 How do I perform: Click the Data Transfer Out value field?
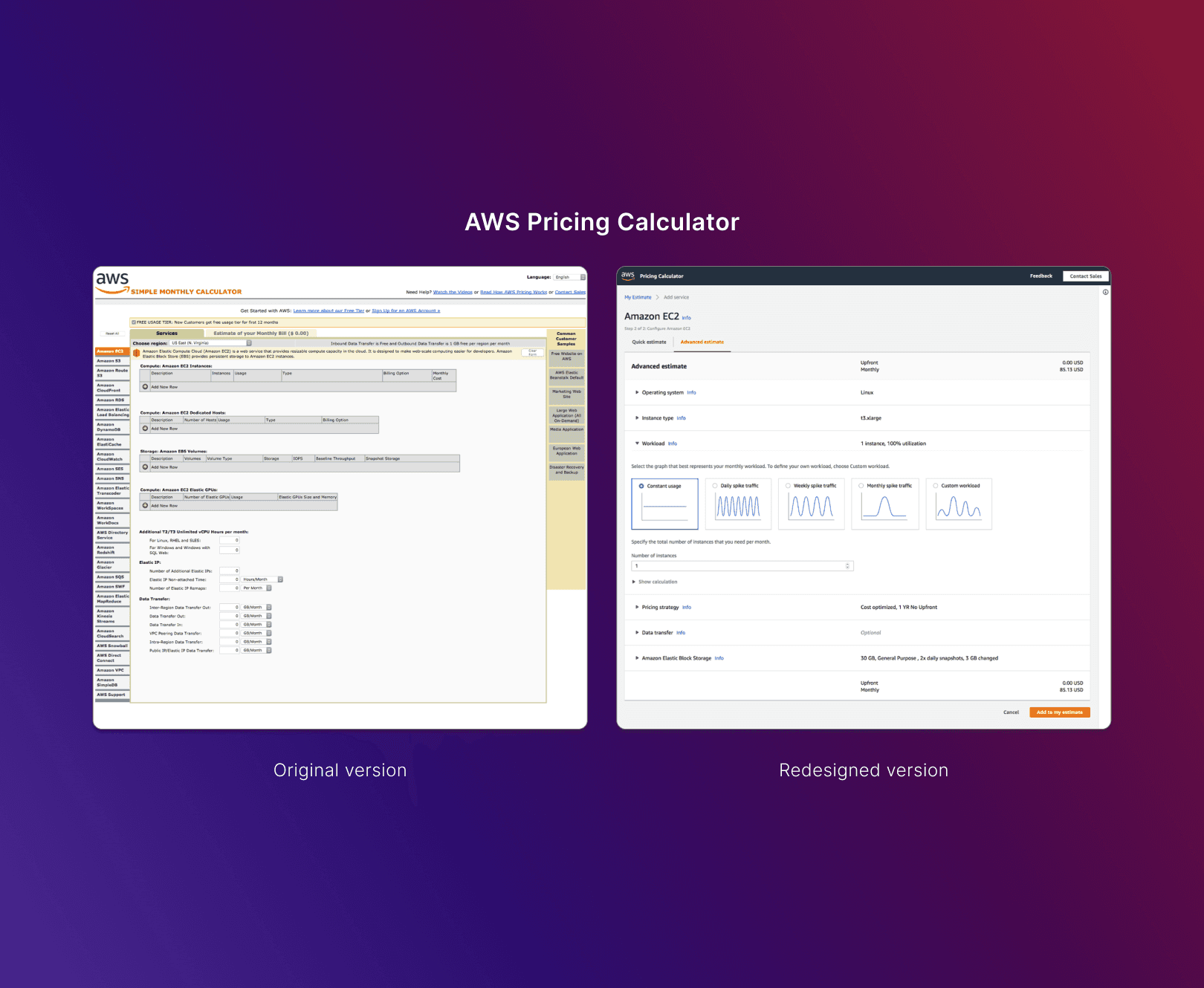pos(229,616)
